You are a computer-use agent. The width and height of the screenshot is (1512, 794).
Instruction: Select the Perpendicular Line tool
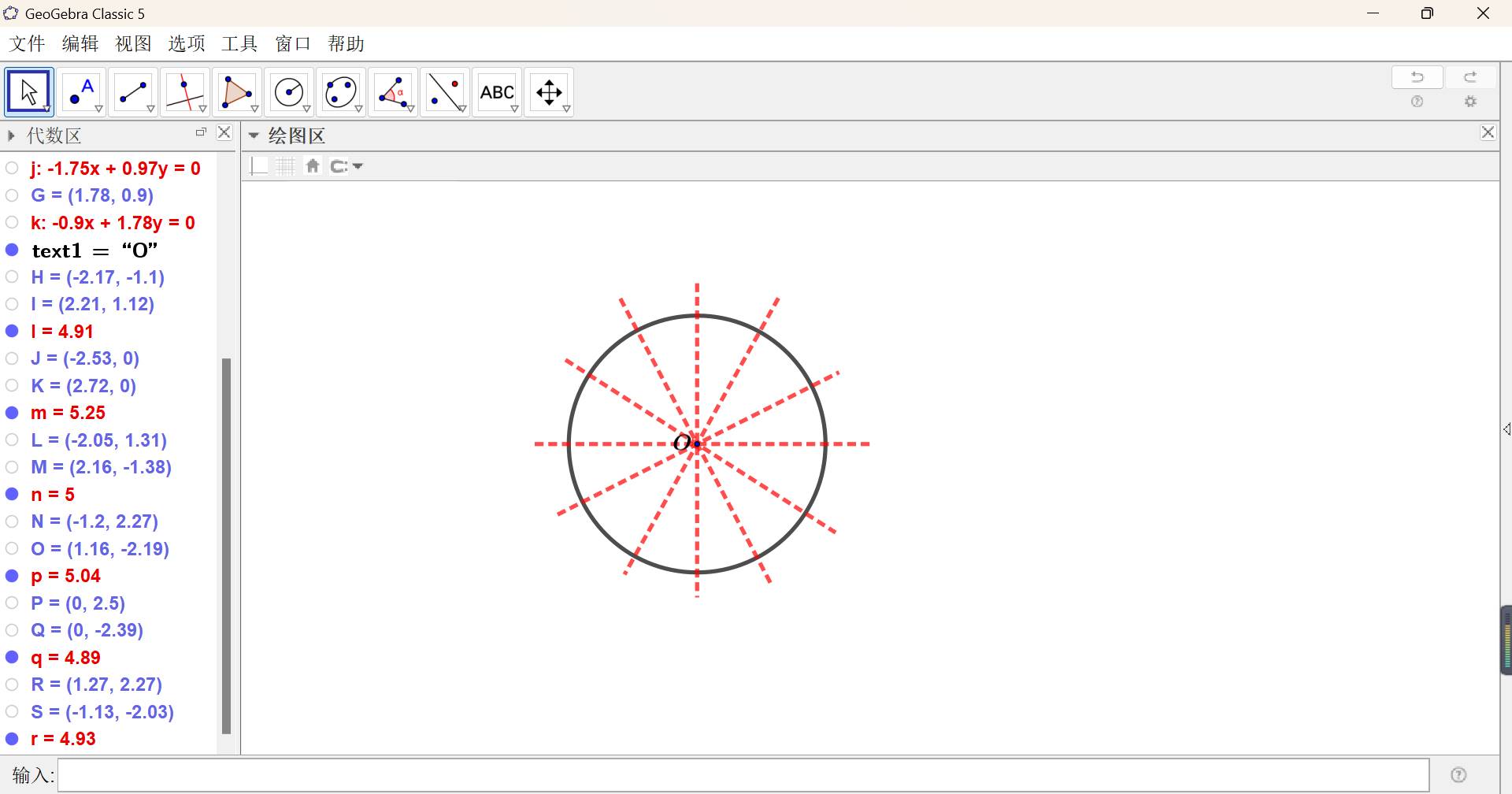[x=185, y=92]
